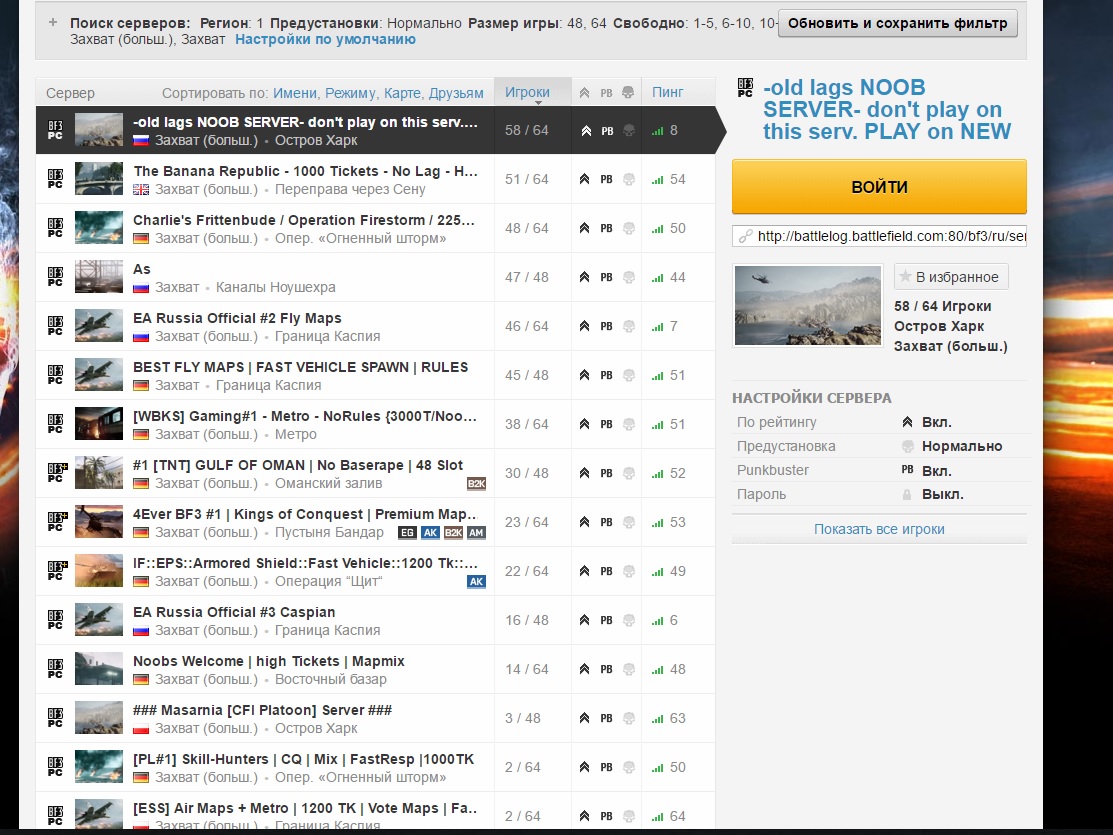Click BF3 PC icon beside sidebar server title
The width and height of the screenshot is (1113, 835).
[x=745, y=87]
